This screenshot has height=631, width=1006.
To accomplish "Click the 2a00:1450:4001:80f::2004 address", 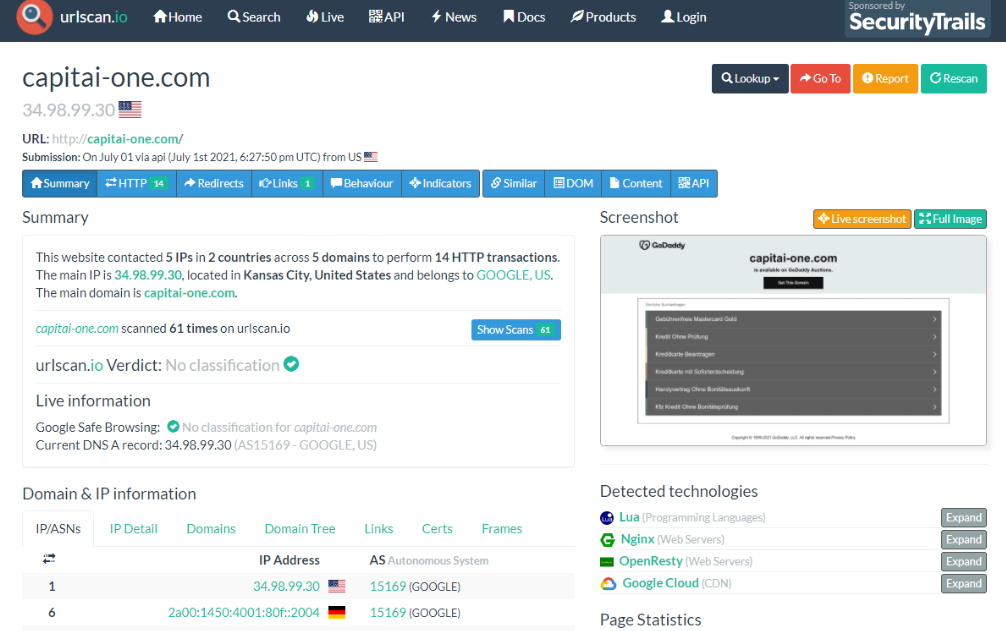I will 244,612.
